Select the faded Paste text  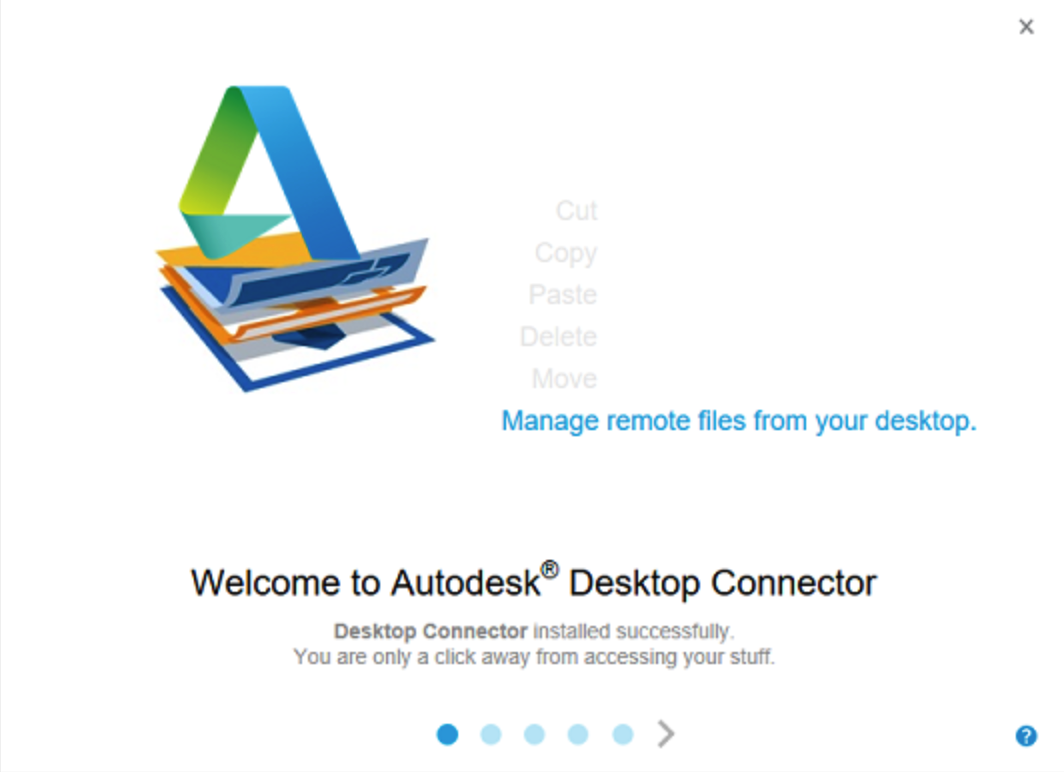563,294
